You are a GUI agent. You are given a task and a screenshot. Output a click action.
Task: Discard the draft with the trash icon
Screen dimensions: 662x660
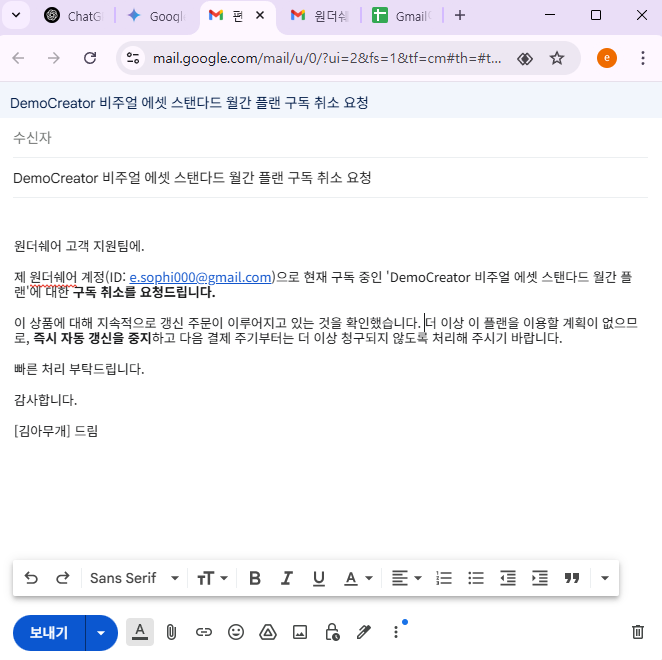pos(638,632)
